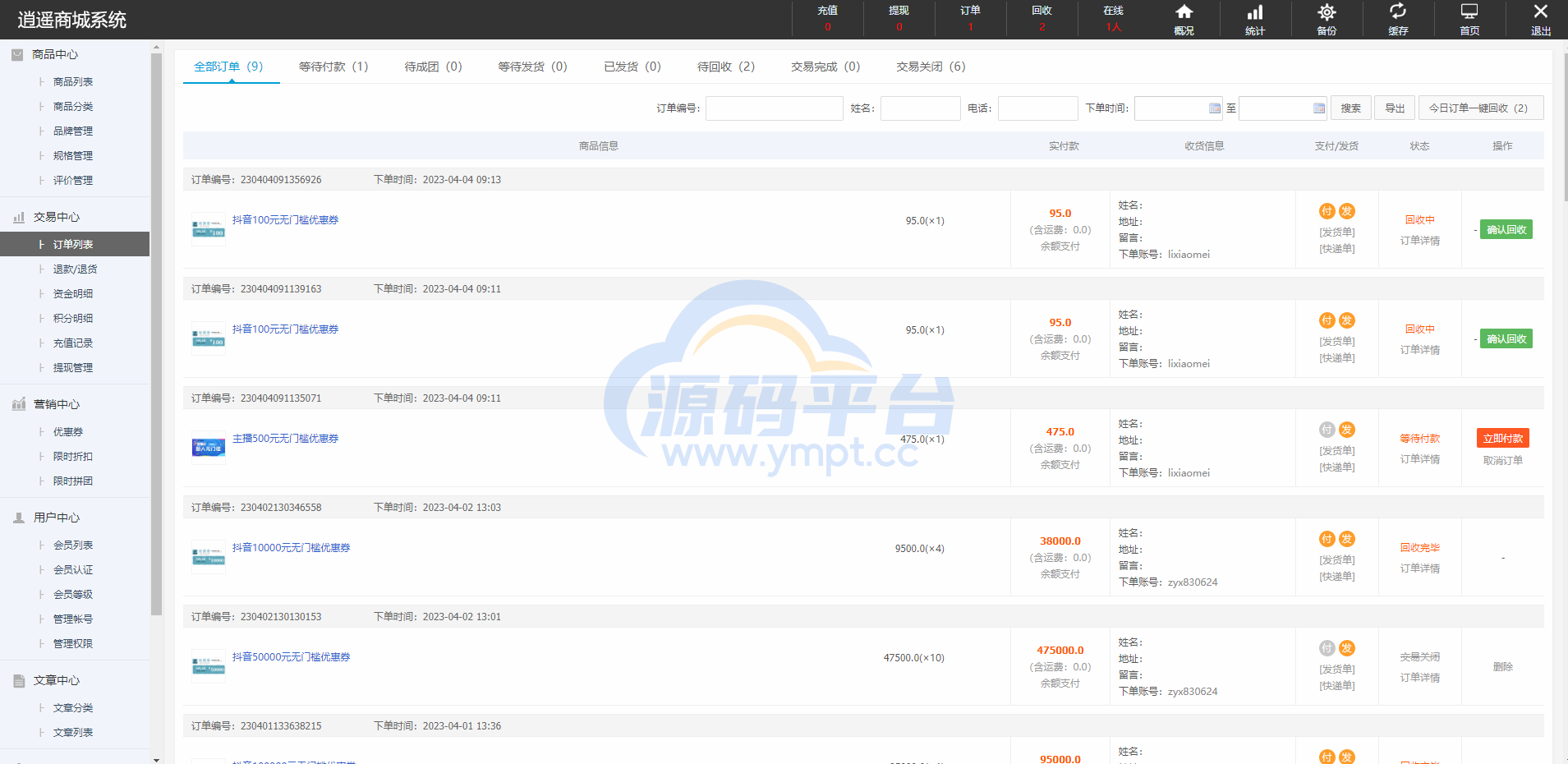The height and width of the screenshot is (764, 1568).
Task: Confirm recycle for order 230404091356926
Action: tap(1506, 230)
